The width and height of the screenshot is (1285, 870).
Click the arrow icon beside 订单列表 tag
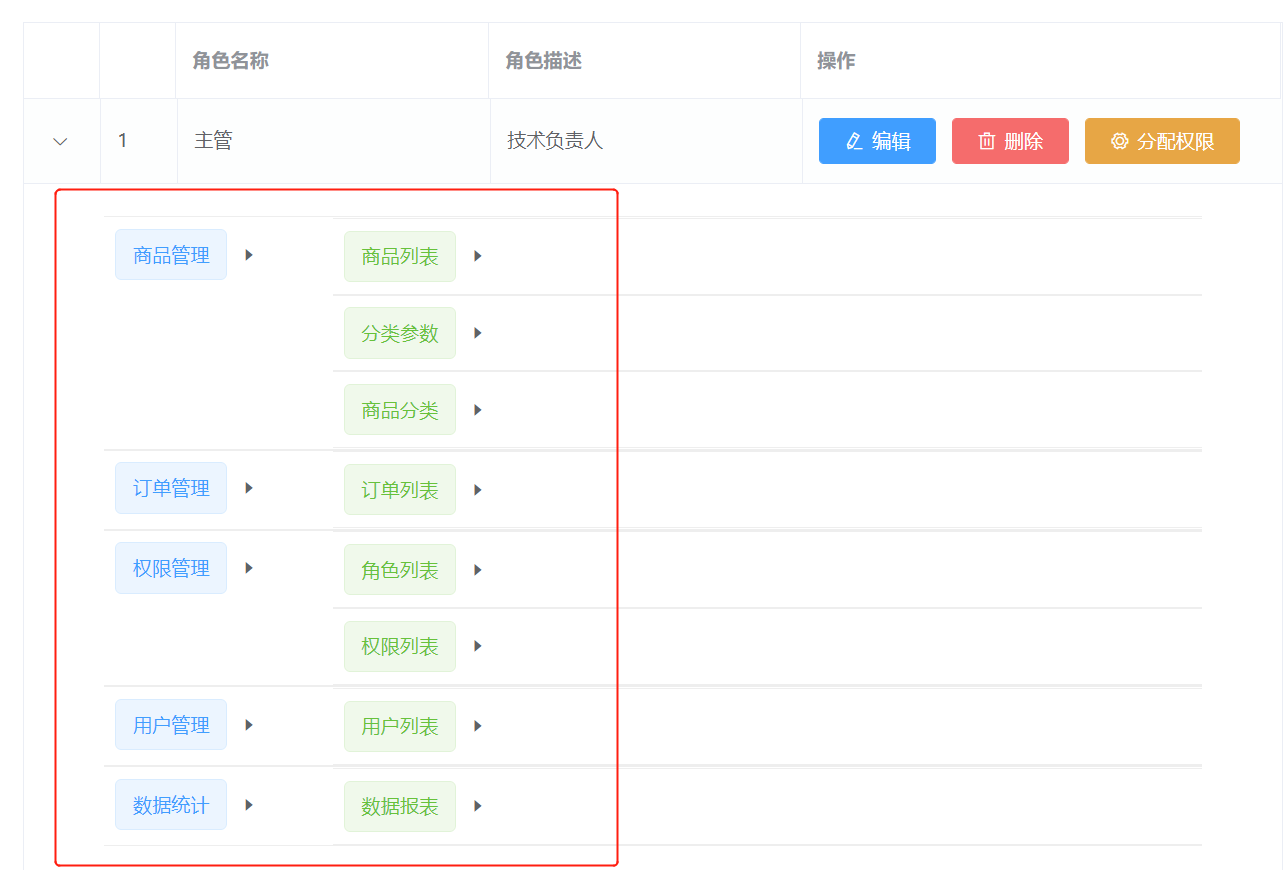coord(477,489)
